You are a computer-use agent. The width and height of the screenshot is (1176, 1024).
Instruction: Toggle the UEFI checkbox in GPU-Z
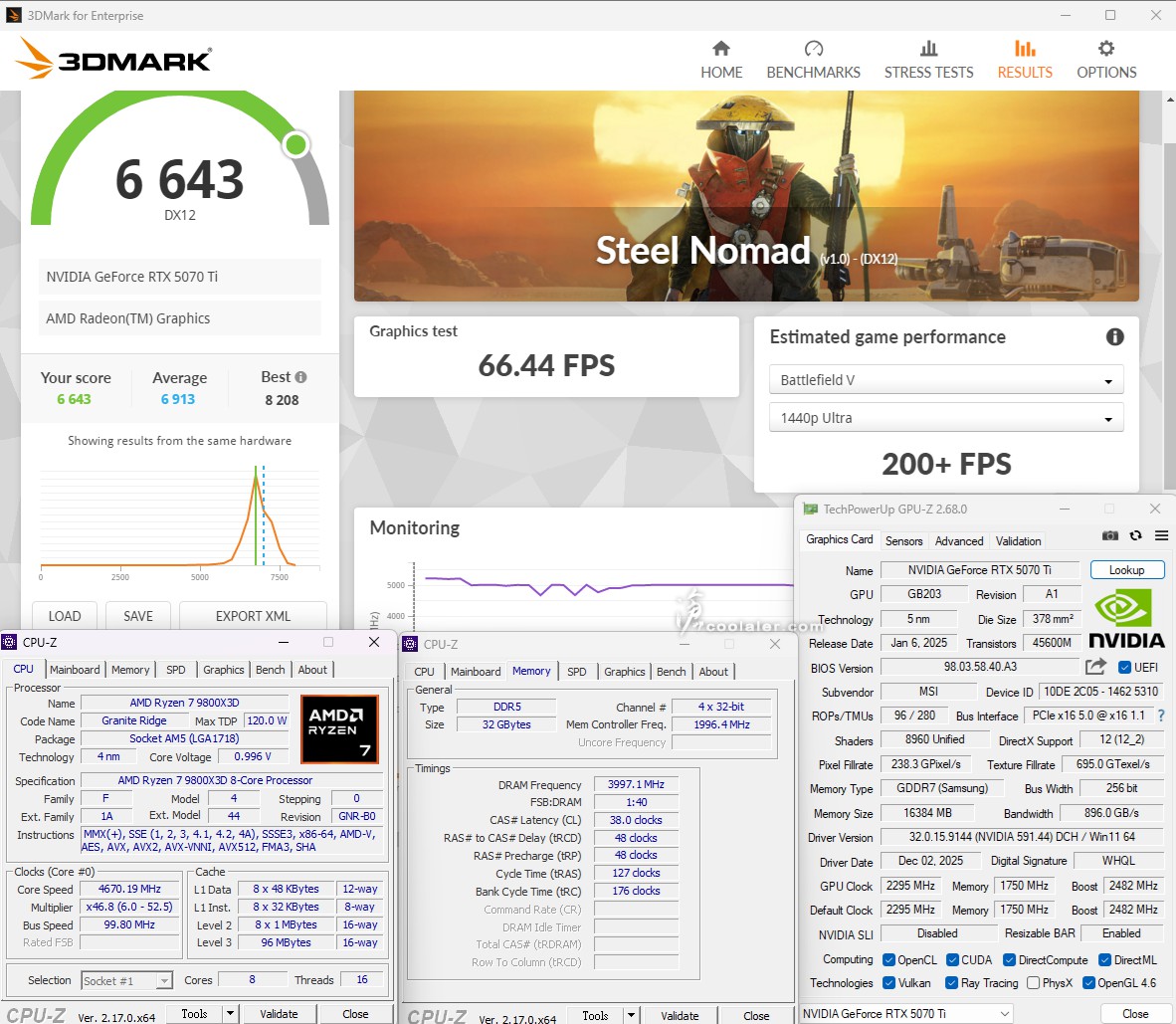[x=1125, y=668]
